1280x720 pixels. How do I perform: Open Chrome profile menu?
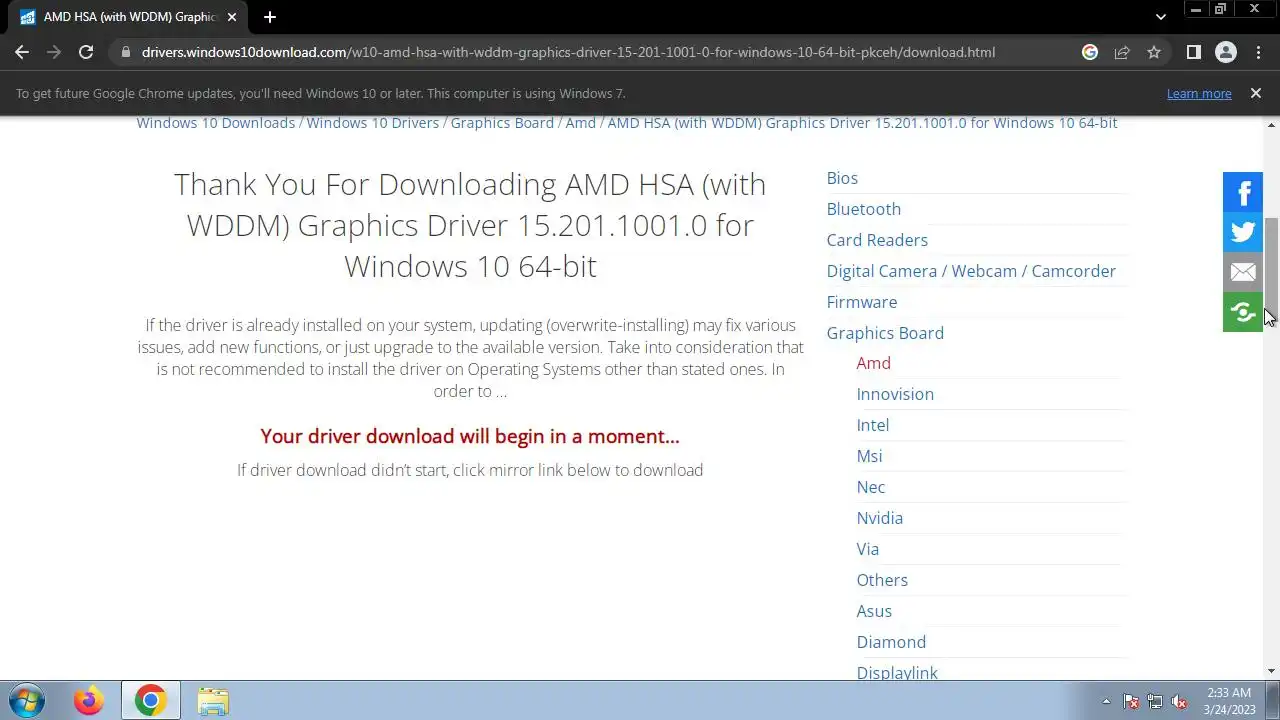click(x=1225, y=52)
